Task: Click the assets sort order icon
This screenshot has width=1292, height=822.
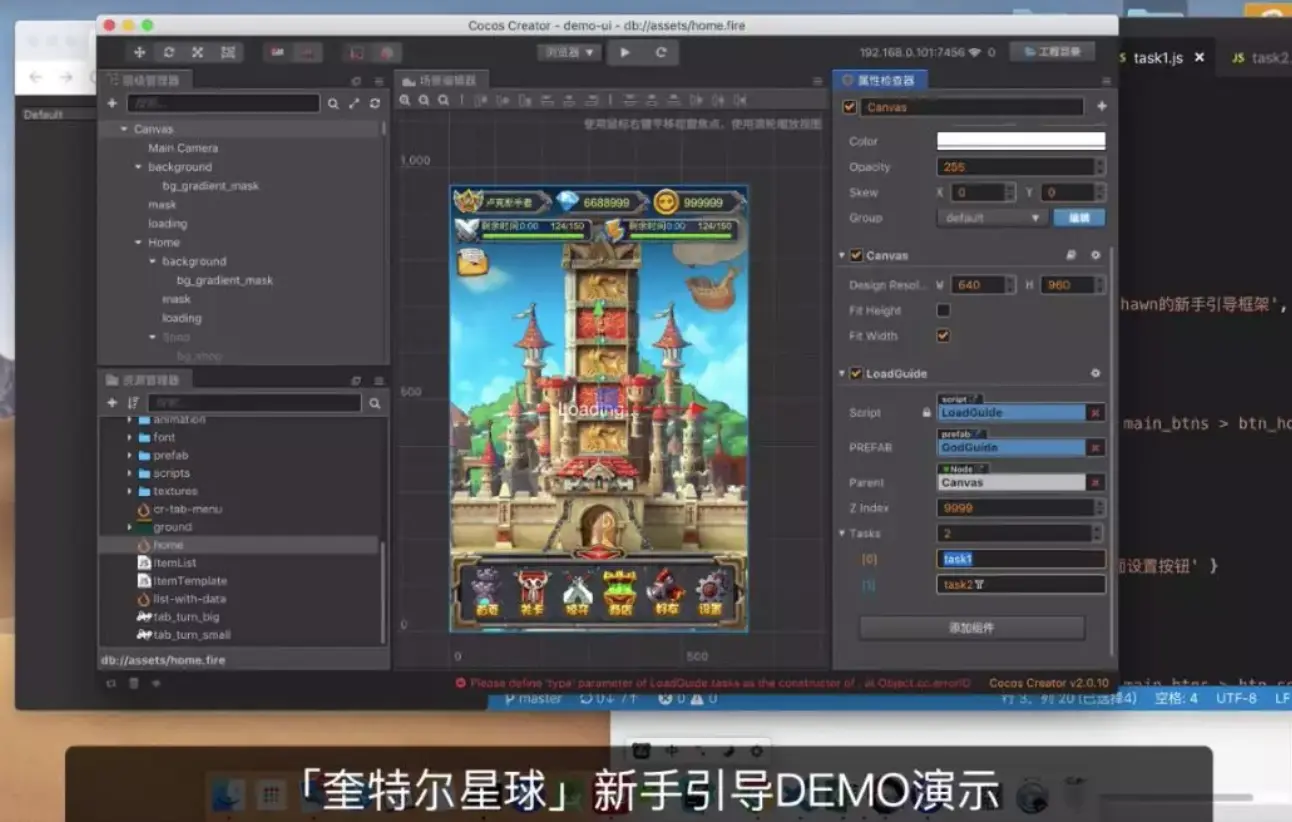Action: tap(133, 403)
